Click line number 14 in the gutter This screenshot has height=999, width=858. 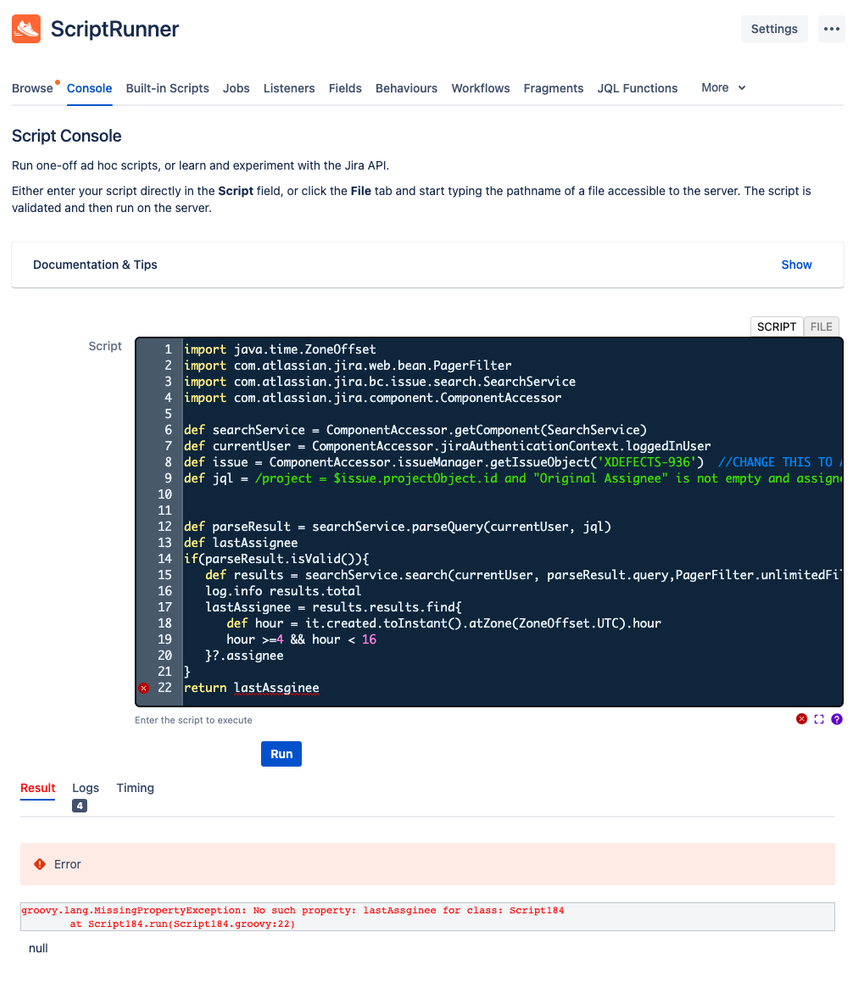click(x=164, y=559)
